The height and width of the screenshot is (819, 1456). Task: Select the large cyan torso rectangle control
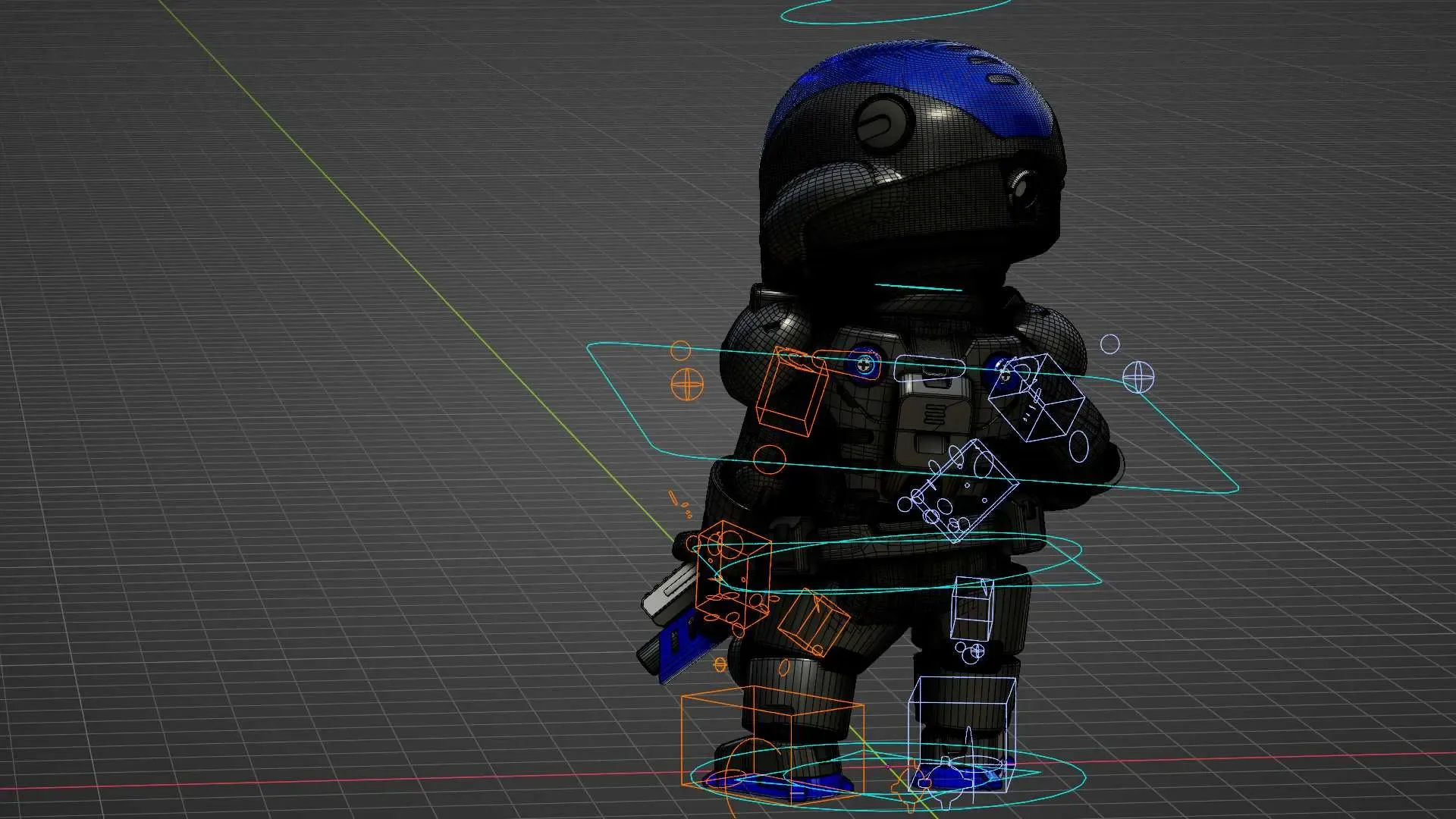pyautogui.click(x=912, y=418)
